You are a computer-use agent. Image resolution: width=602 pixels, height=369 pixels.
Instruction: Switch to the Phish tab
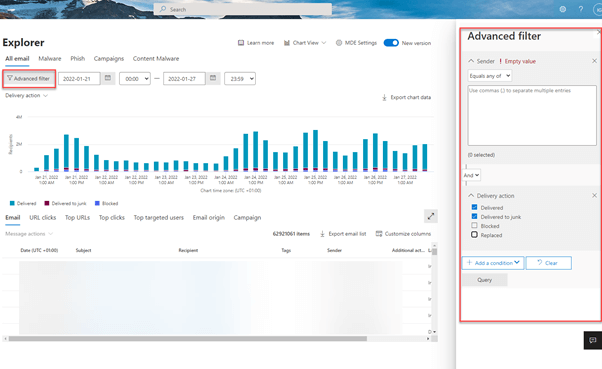pyautogui.click(x=78, y=59)
